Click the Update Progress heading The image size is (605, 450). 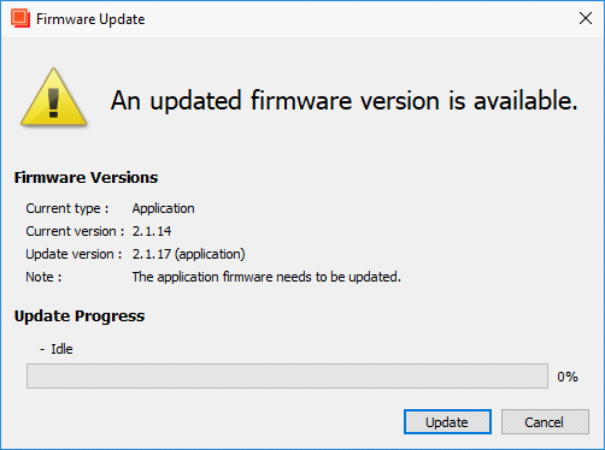(79, 316)
